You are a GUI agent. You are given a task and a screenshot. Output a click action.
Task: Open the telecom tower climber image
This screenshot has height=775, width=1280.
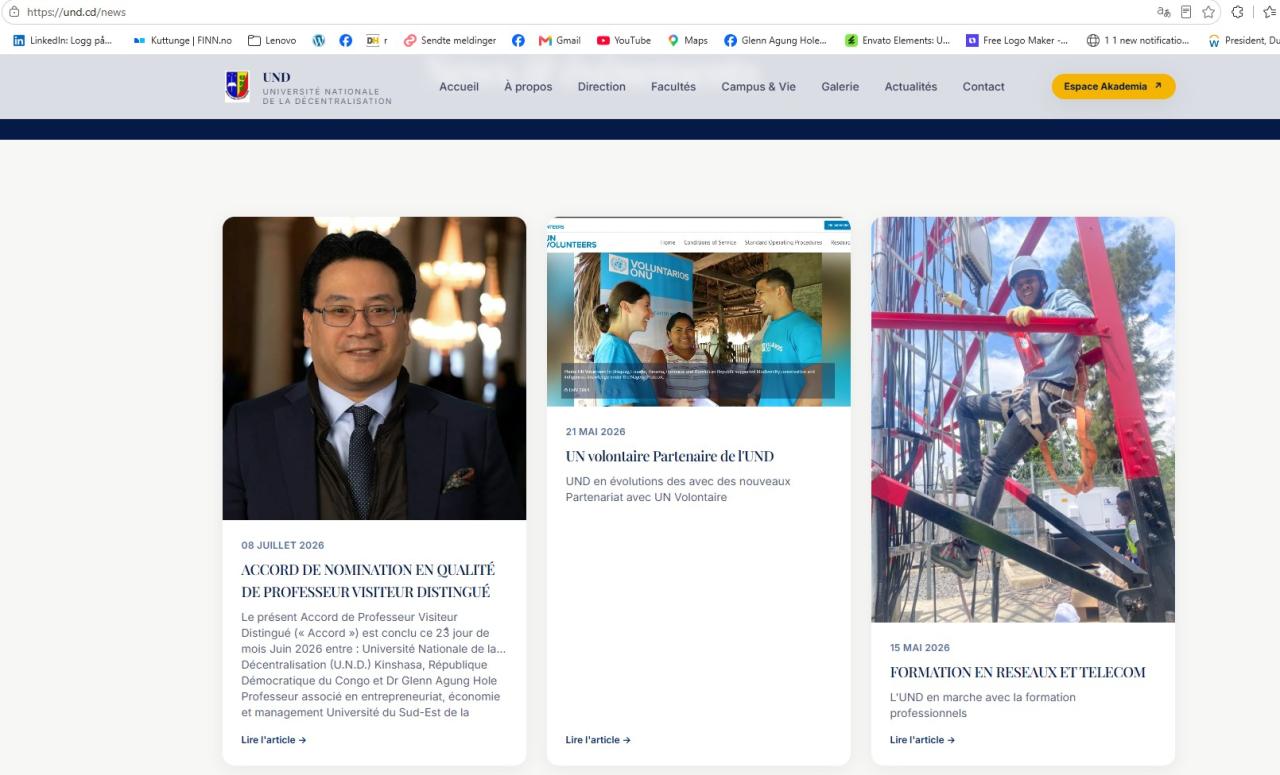[1023, 420]
